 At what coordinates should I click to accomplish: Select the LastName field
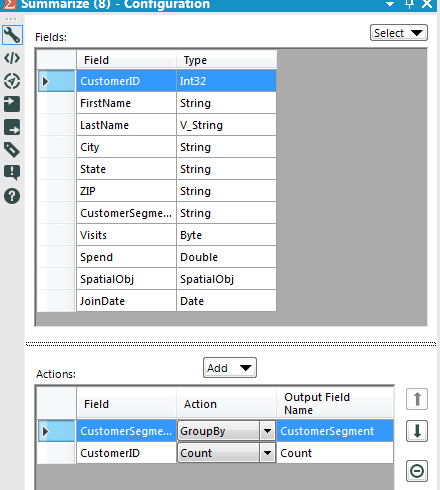[126, 125]
